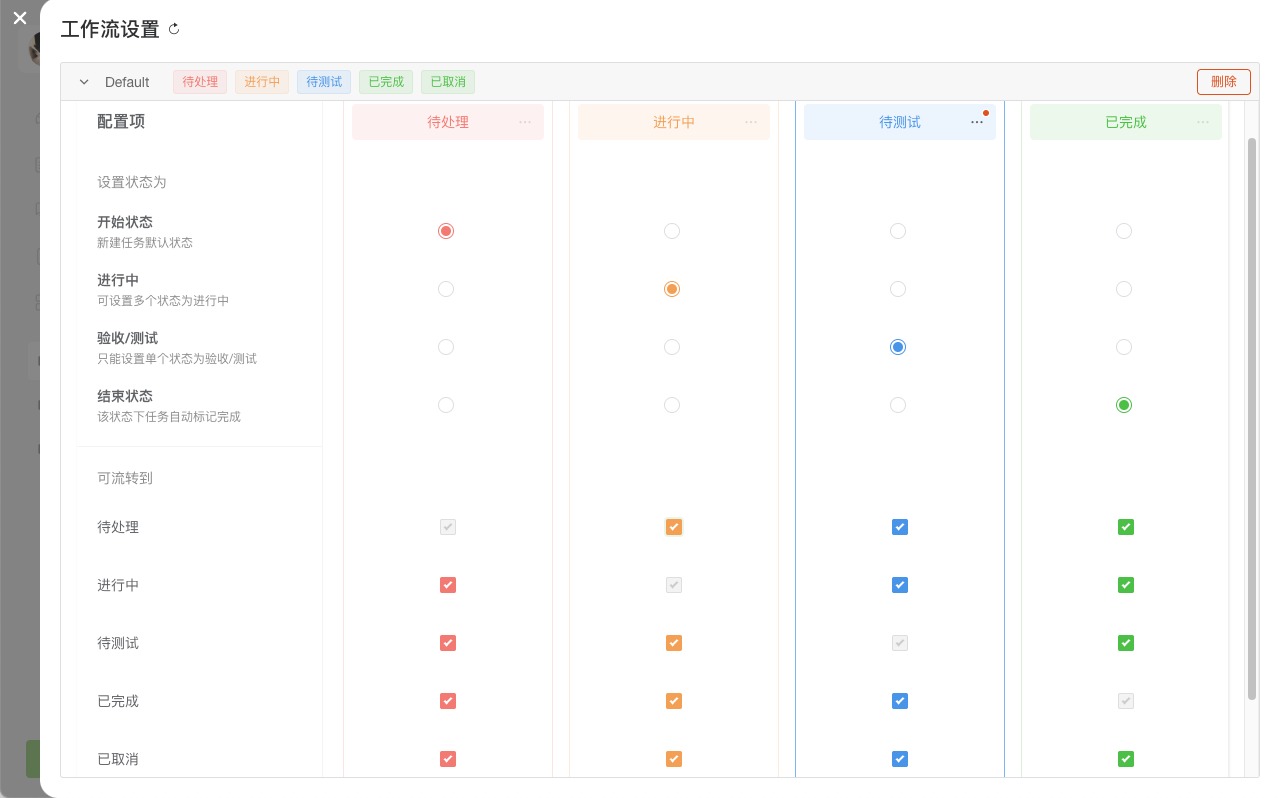Click the vertical scrollbar on the right
This screenshot has height=798, width=1280.
pos(1252,418)
